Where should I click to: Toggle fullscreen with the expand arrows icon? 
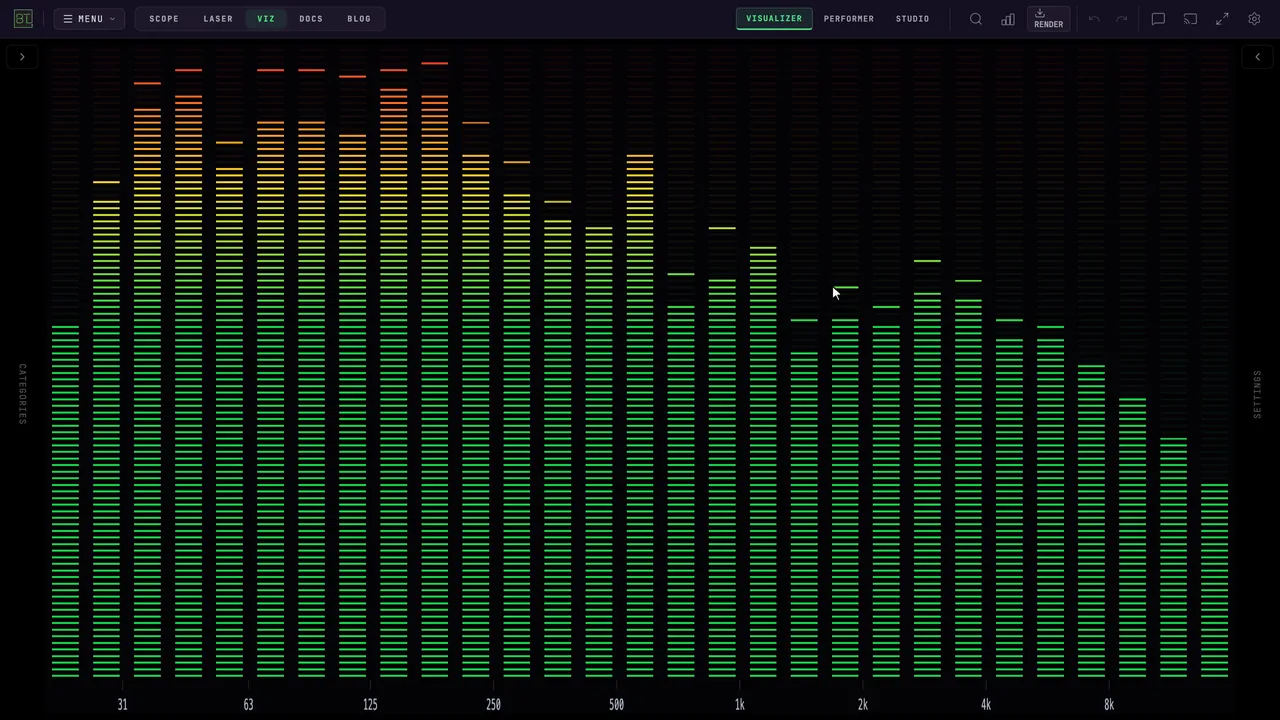pyautogui.click(x=1222, y=19)
